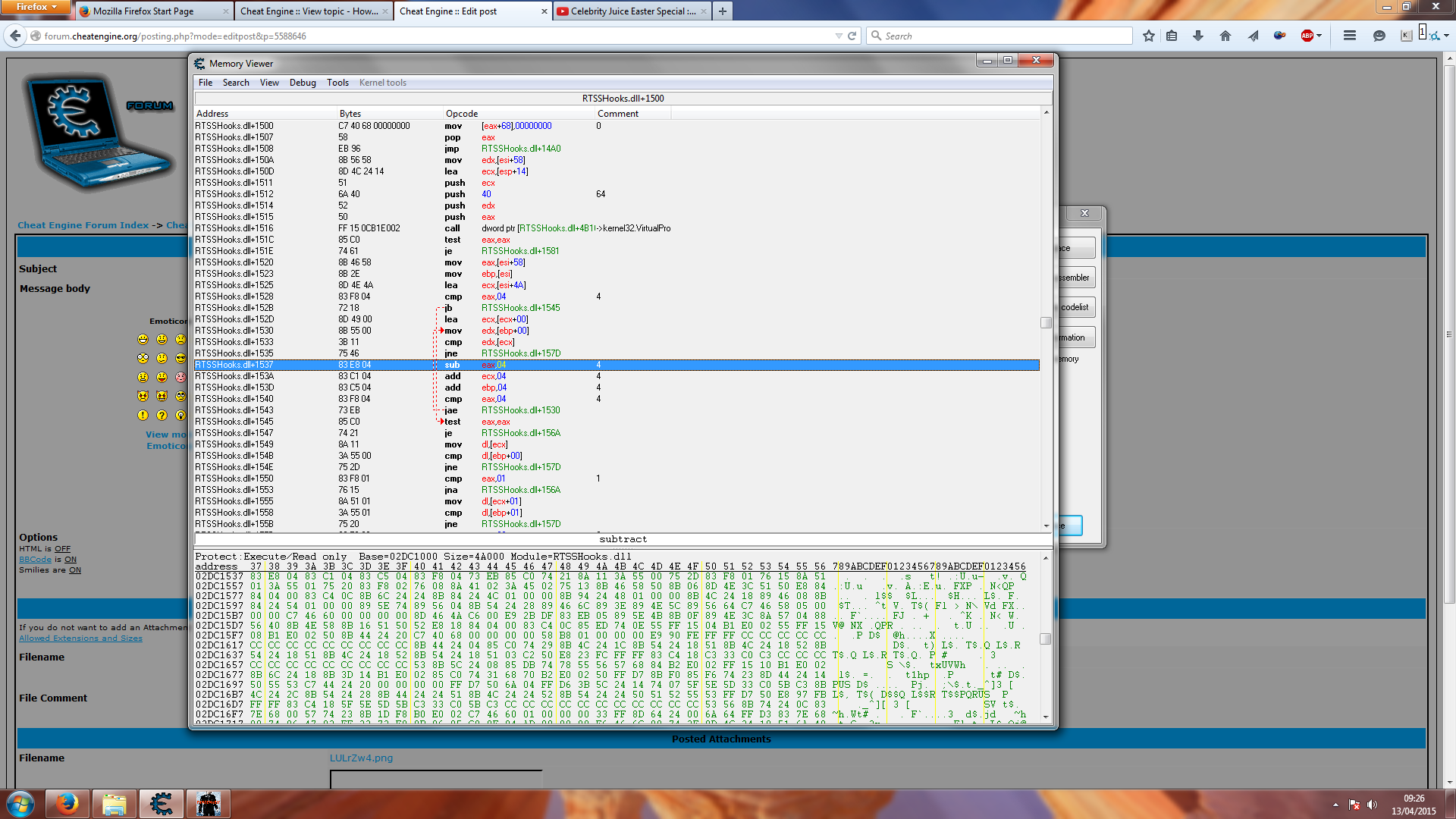Open the Windows Start menu
Viewport: 1456px width, 819px height.
click(20, 804)
